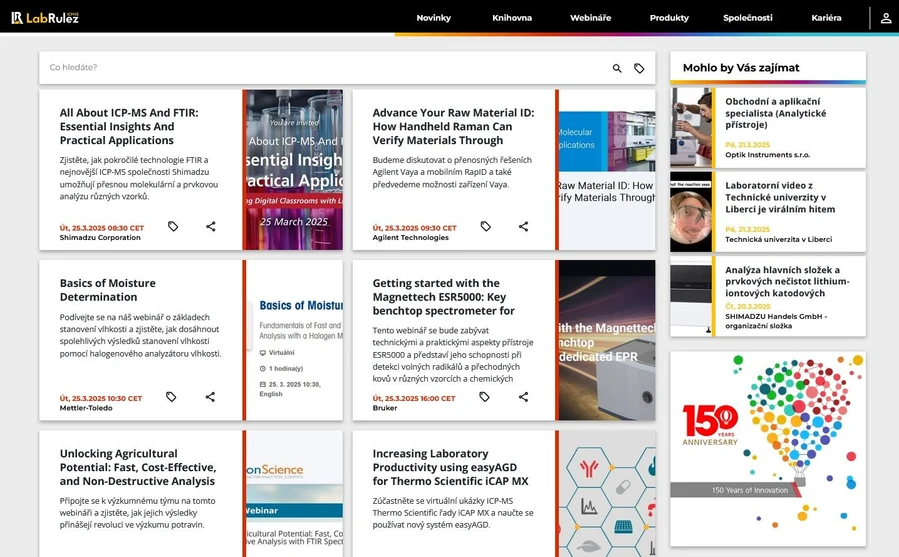Go to Webináře section
The width and height of the screenshot is (899, 557).
pyautogui.click(x=591, y=18)
